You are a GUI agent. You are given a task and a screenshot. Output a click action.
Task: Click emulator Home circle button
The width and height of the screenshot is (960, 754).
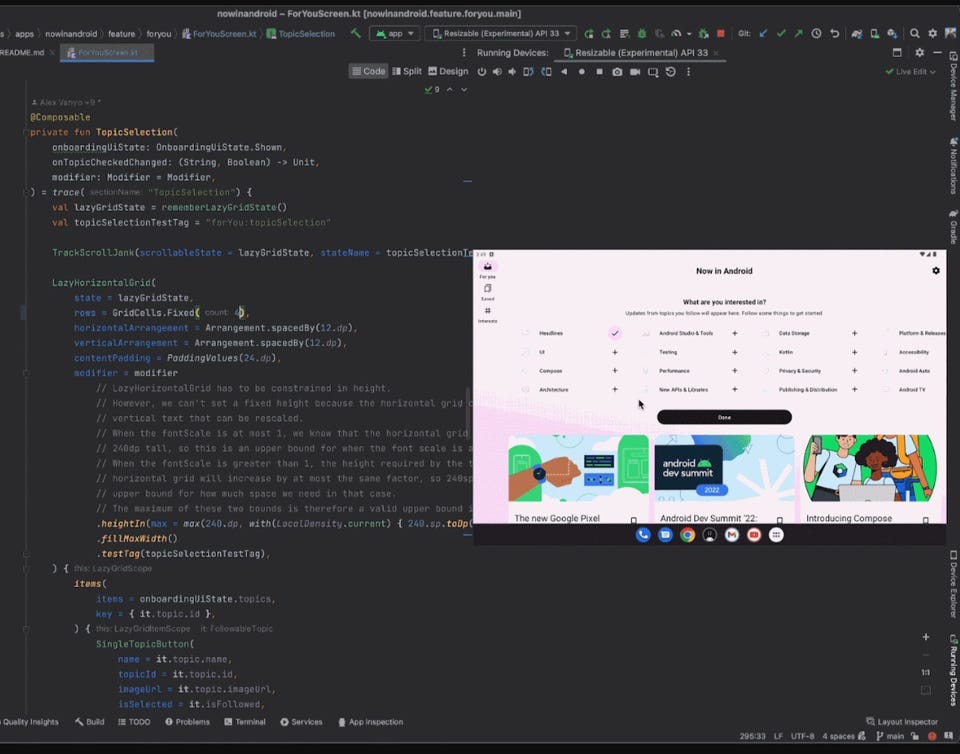(582, 72)
